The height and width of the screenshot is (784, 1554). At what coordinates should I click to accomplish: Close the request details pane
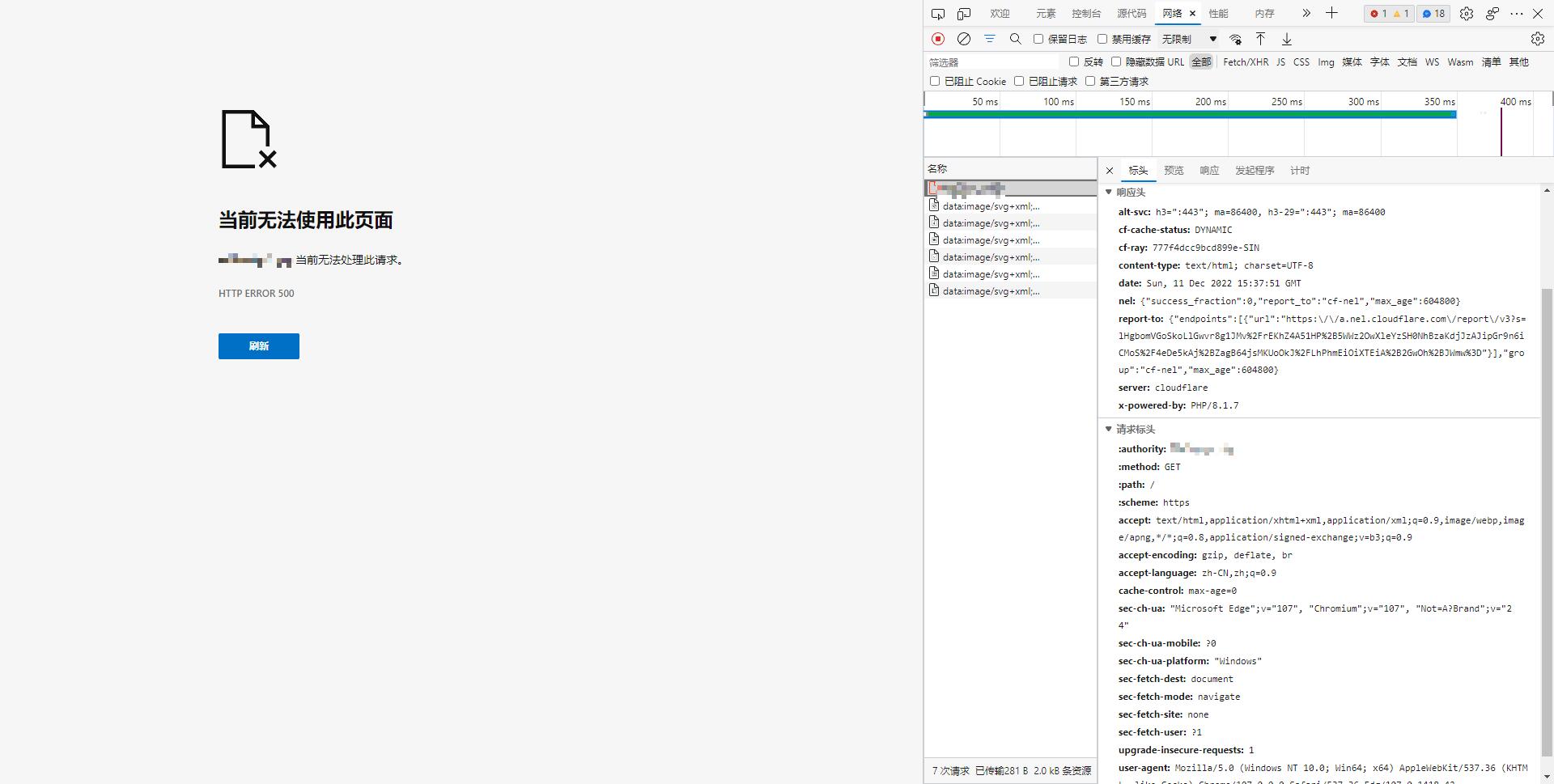click(x=1110, y=171)
